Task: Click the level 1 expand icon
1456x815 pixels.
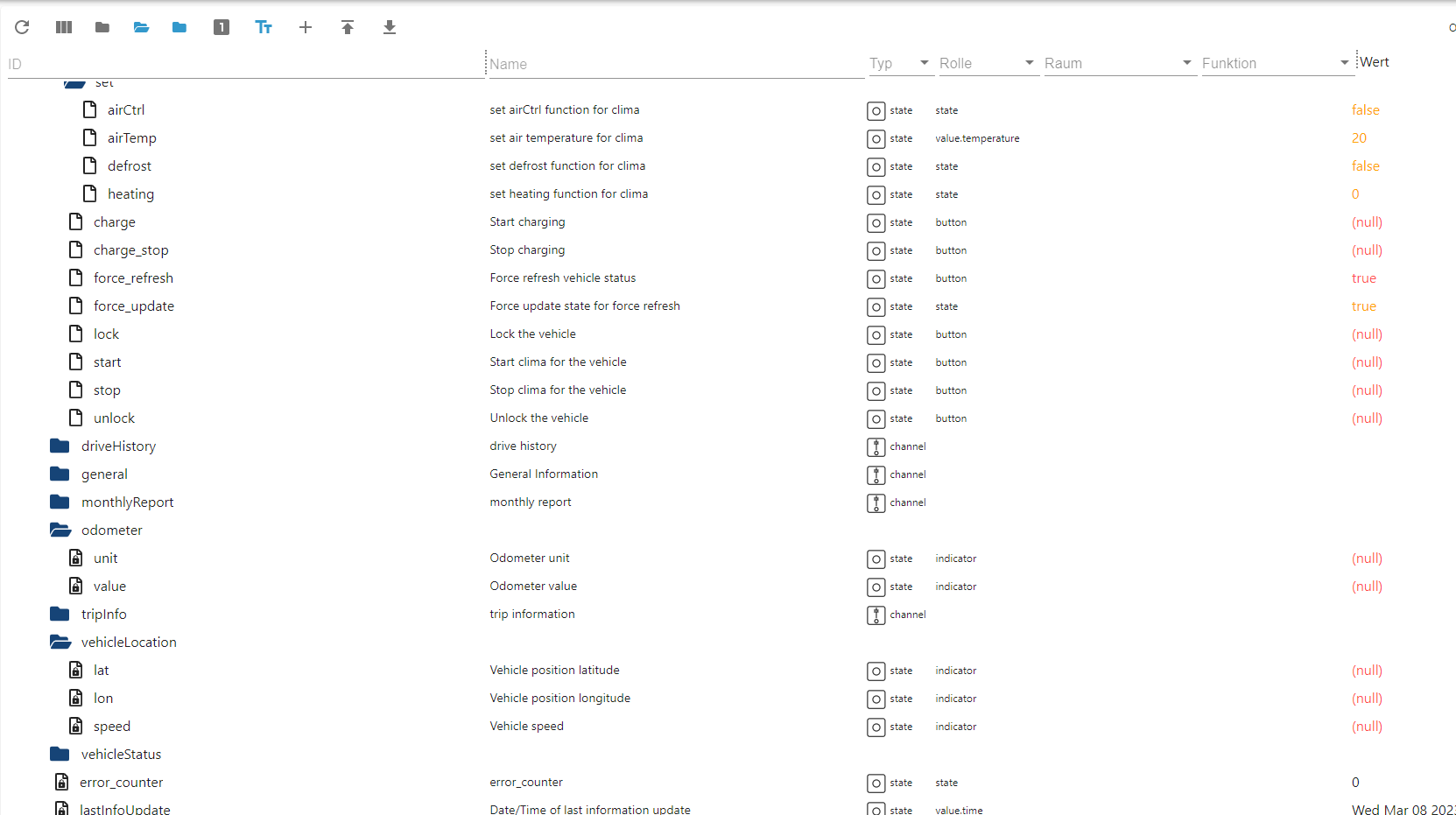Action: (222, 27)
